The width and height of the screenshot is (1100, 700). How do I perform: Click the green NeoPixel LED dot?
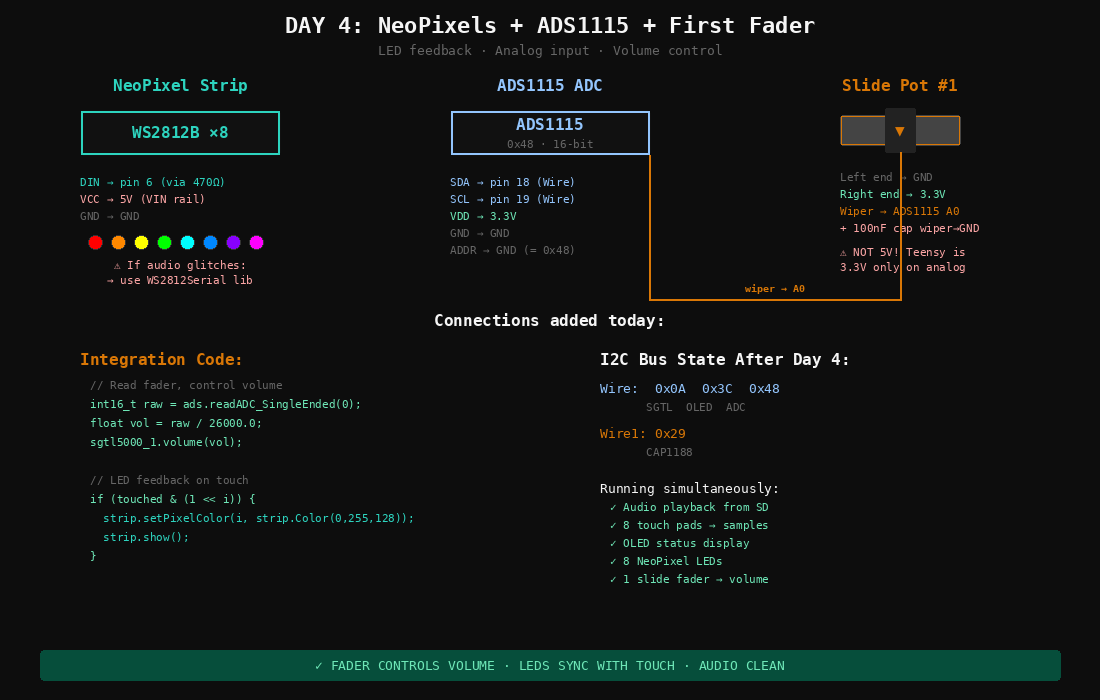(164, 243)
